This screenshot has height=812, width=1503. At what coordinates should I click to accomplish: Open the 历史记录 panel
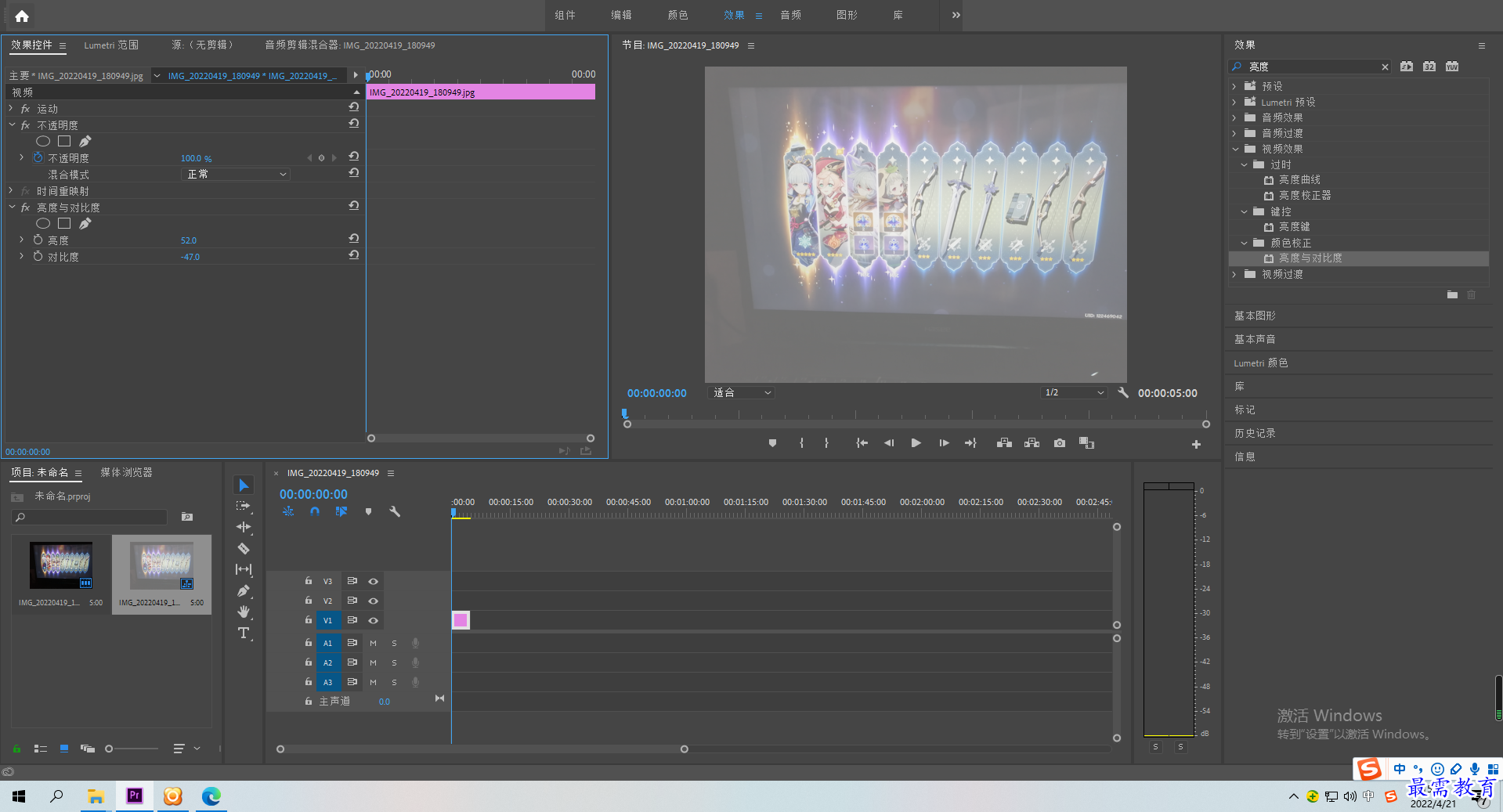click(1255, 433)
